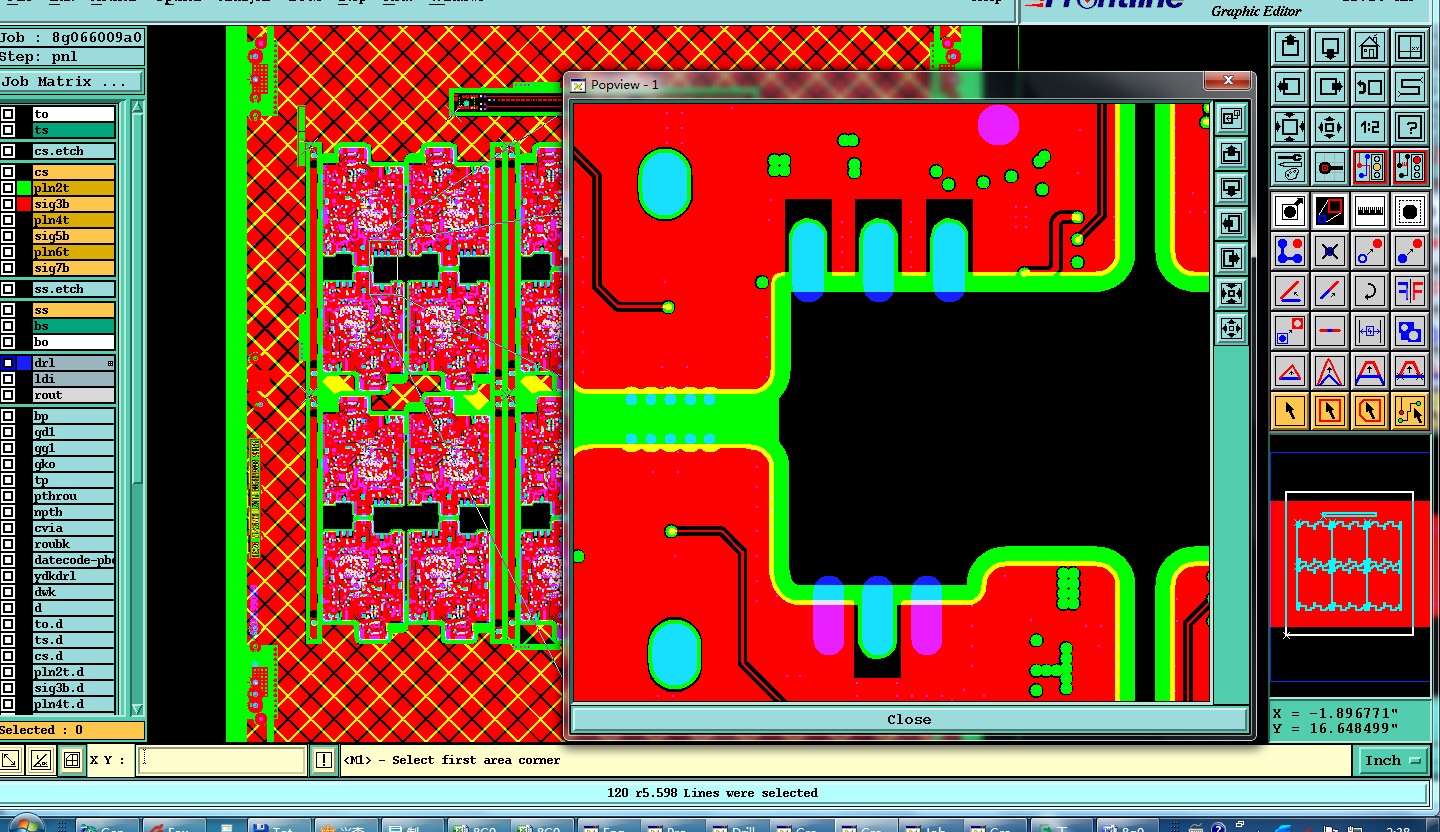This screenshot has width=1440, height=832.
Task: Select the 'gko' layer row
Action: pos(73,464)
